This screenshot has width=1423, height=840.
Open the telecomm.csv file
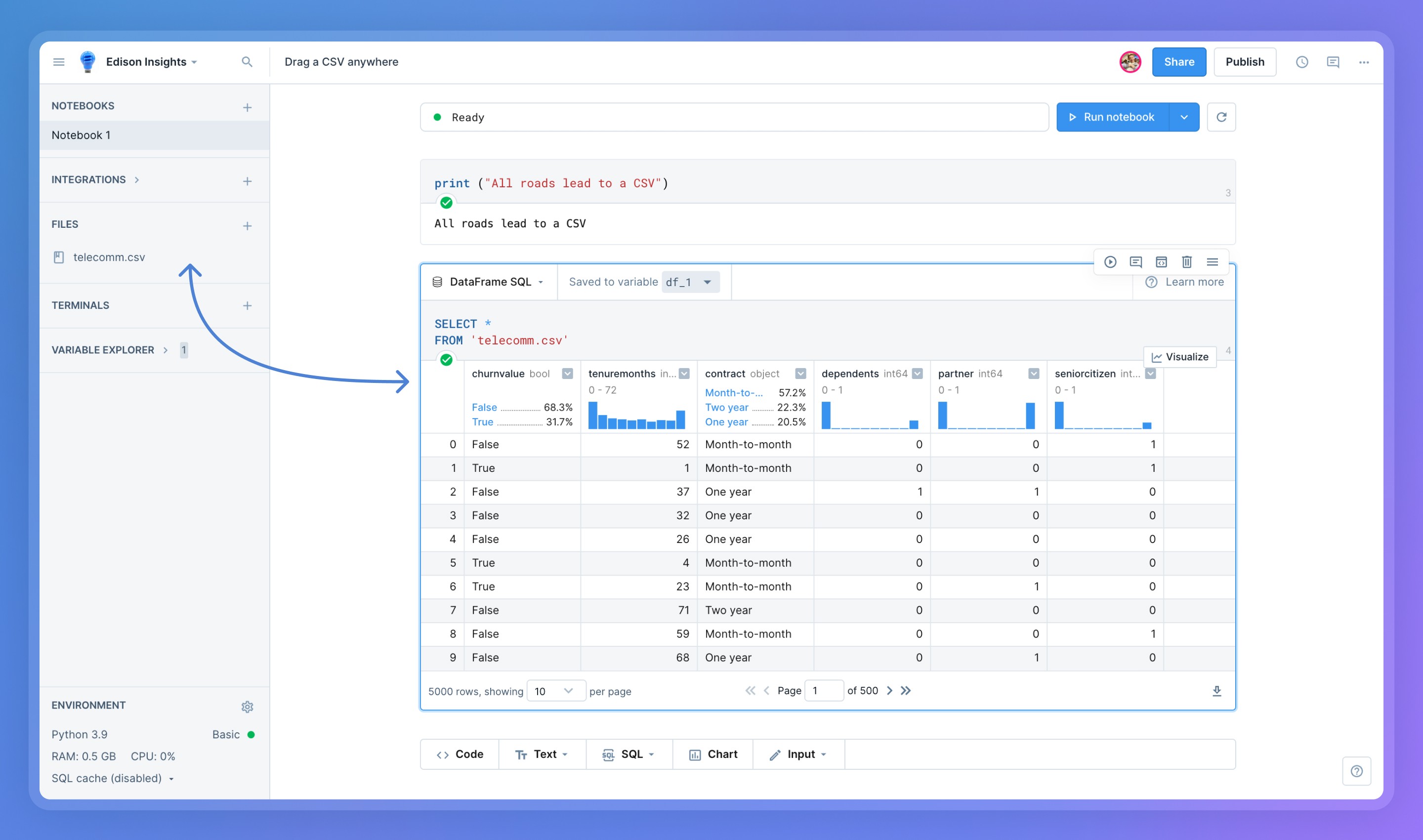[x=109, y=257]
